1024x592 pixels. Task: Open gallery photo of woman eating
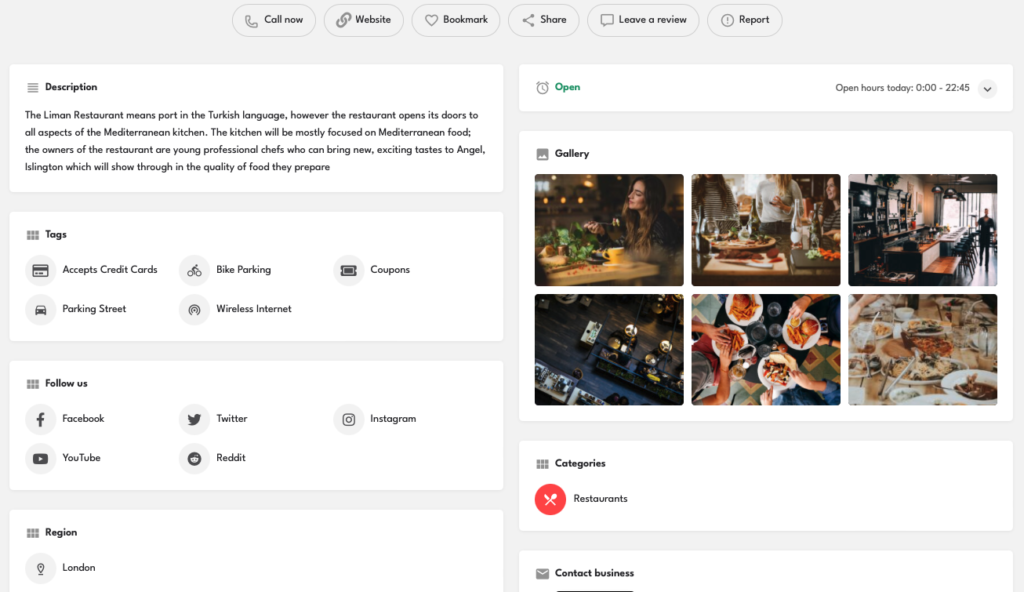[x=609, y=230]
